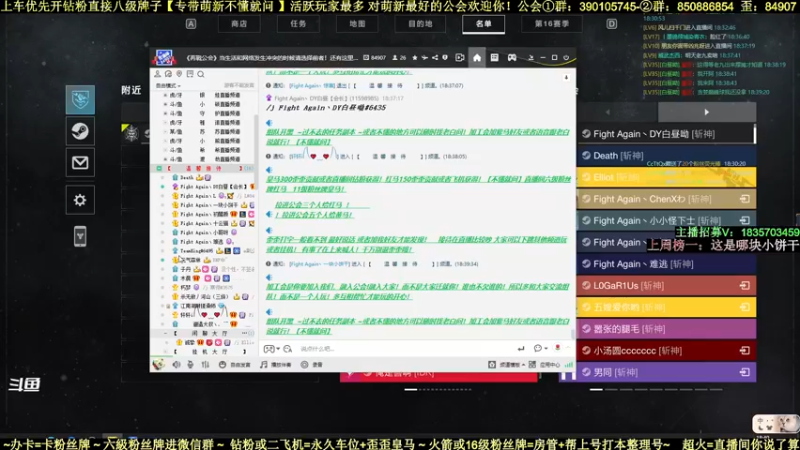This screenshot has height=450, width=800.
Task: Select the 名单 roster tab
Action: click(x=484, y=24)
